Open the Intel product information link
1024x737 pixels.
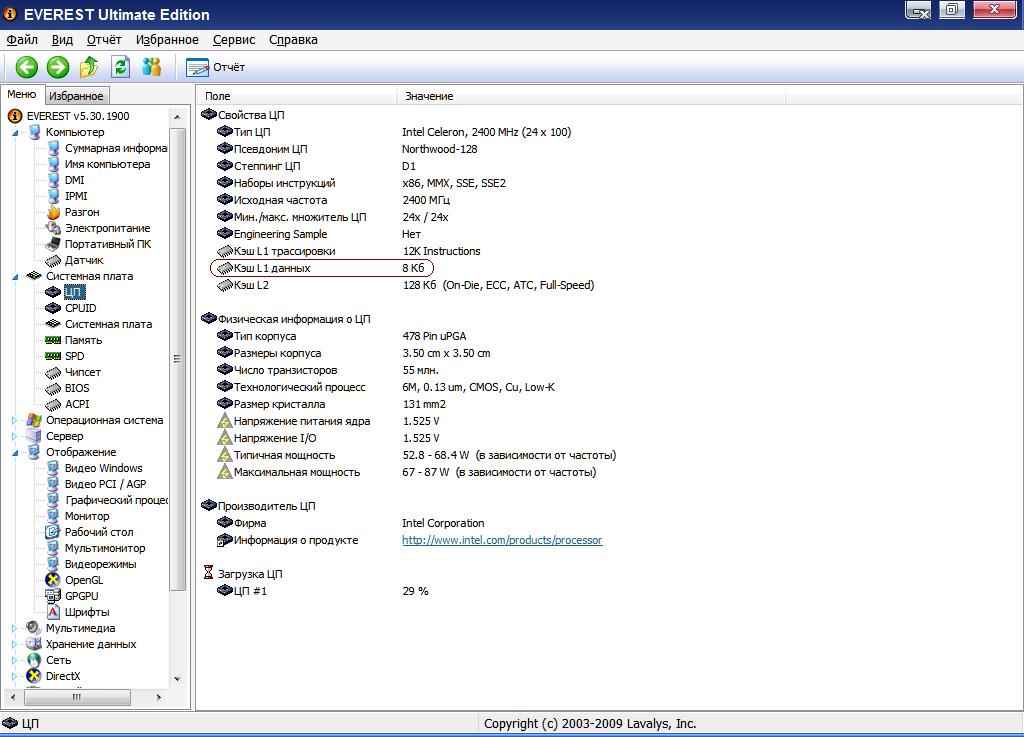click(502, 541)
